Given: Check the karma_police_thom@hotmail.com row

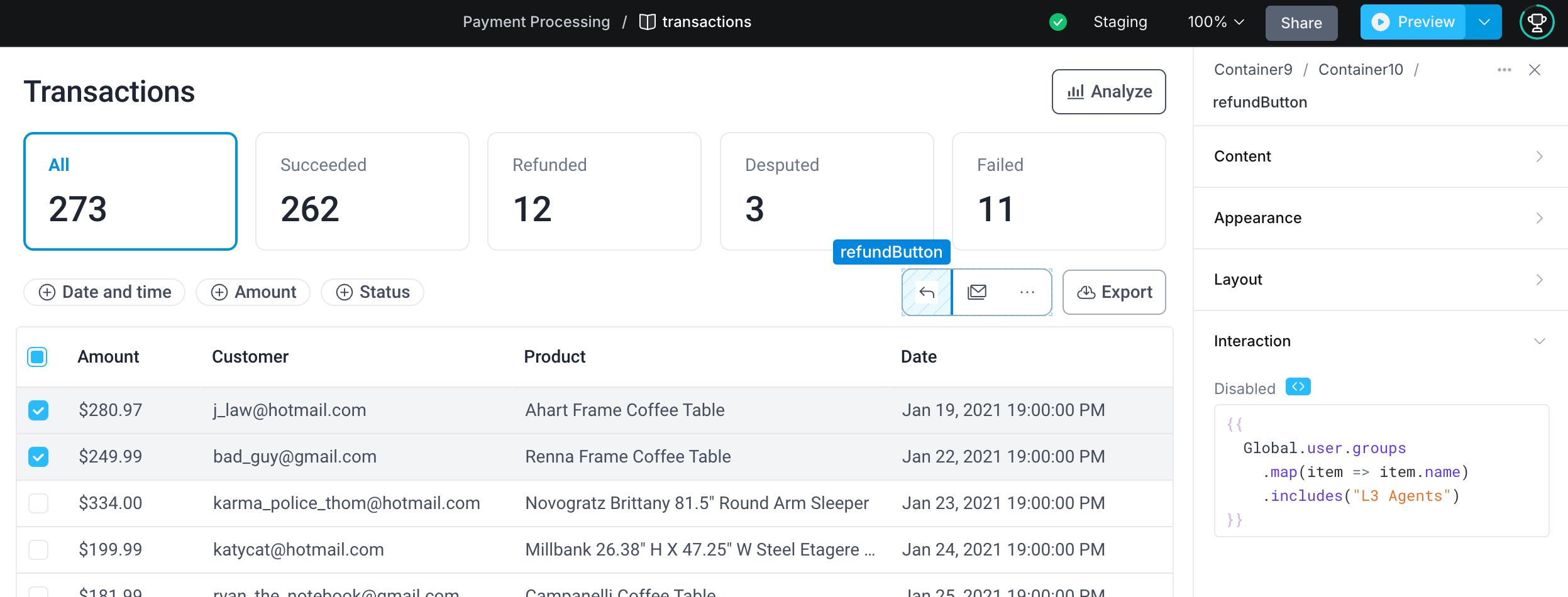Looking at the screenshot, I should [38, 503].
